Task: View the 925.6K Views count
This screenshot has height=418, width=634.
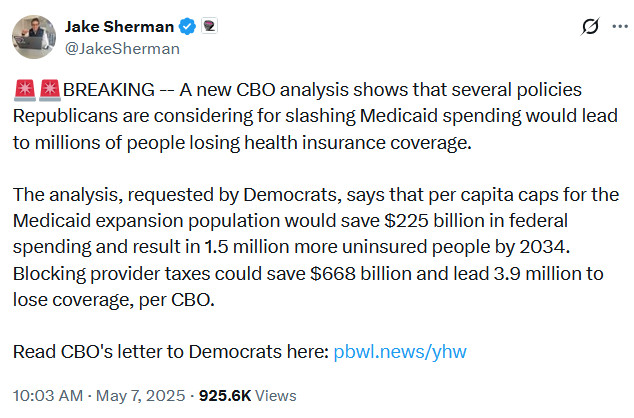Action: [247, 395]
